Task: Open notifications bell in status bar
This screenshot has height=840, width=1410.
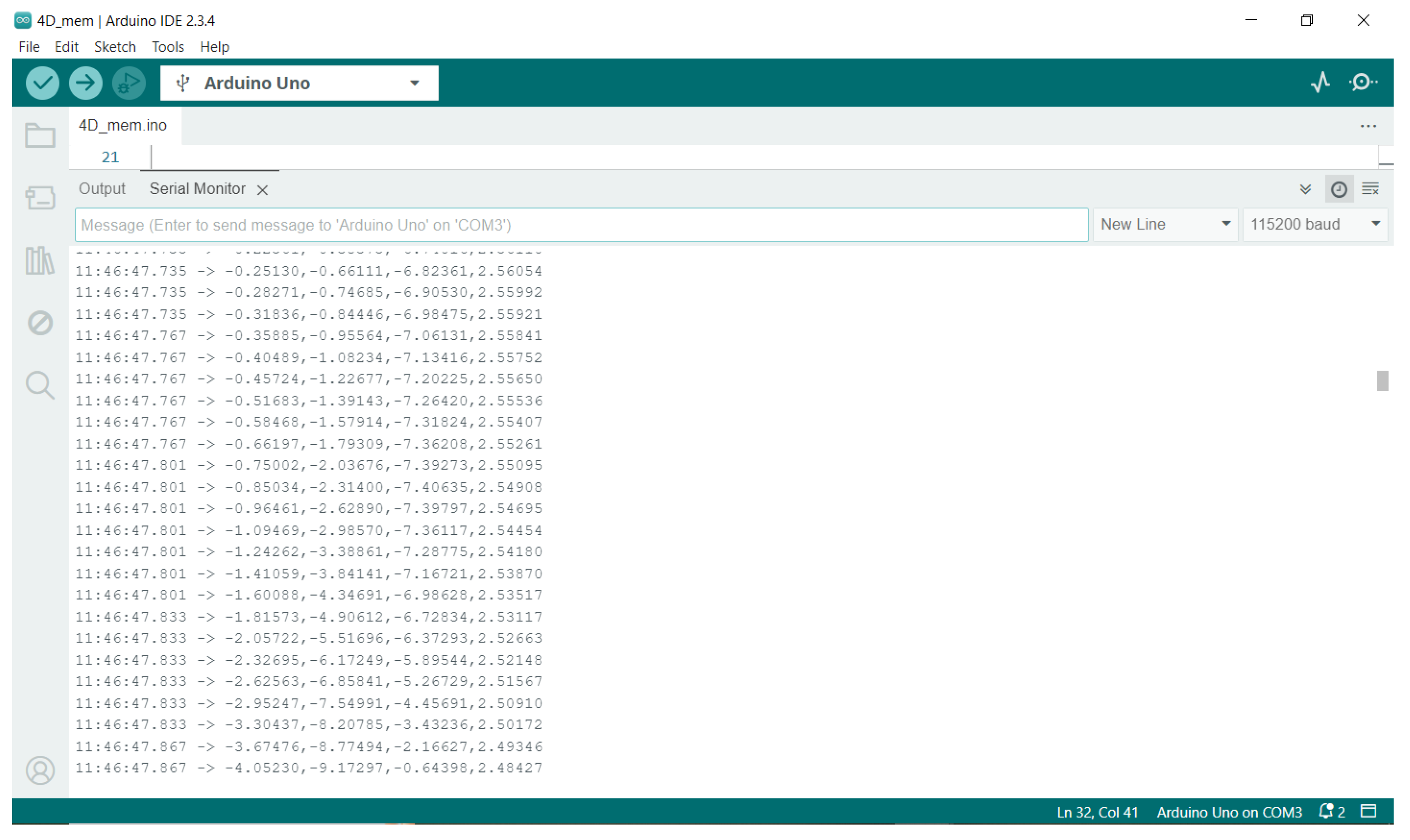Action: (1326, 811)
